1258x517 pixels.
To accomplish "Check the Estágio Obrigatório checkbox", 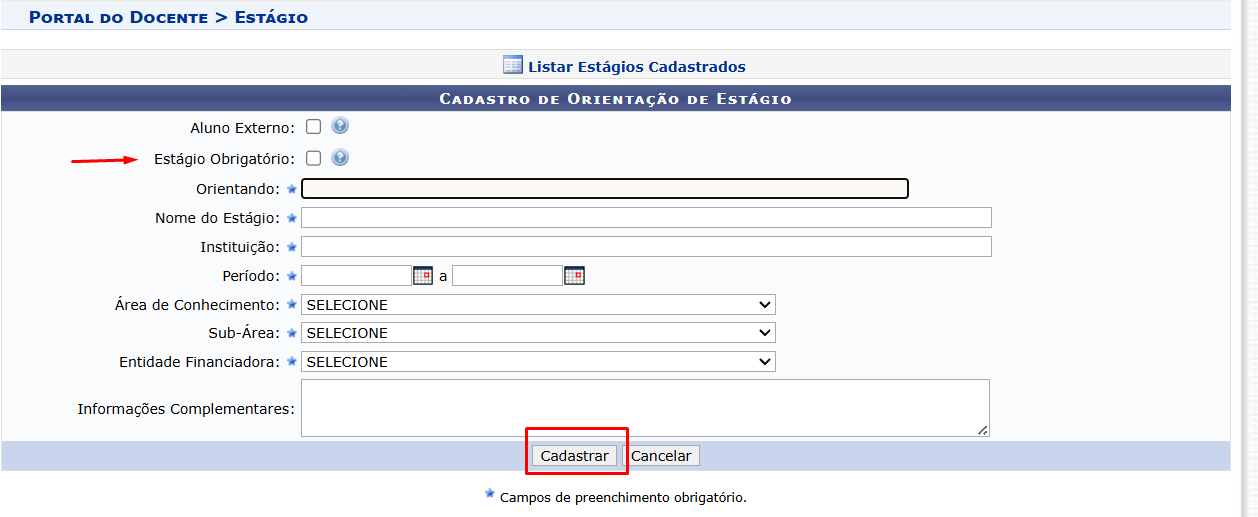I will 313,158.
